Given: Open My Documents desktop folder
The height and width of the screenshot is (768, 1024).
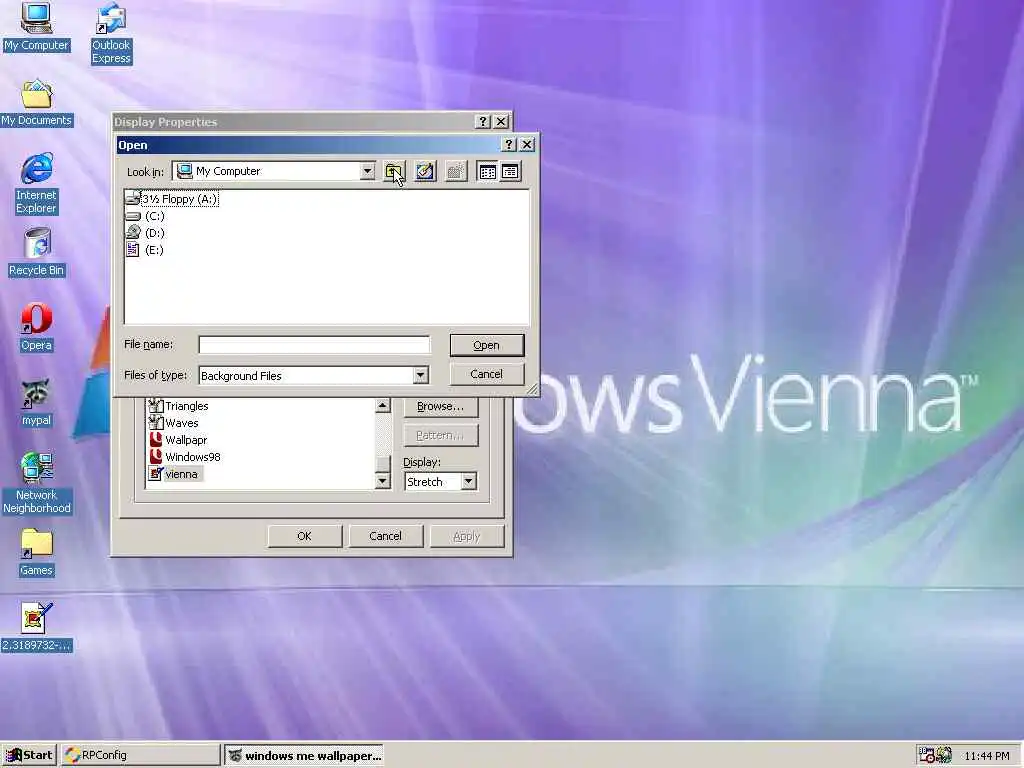Looking at the screenshot, I should point(36,103).
